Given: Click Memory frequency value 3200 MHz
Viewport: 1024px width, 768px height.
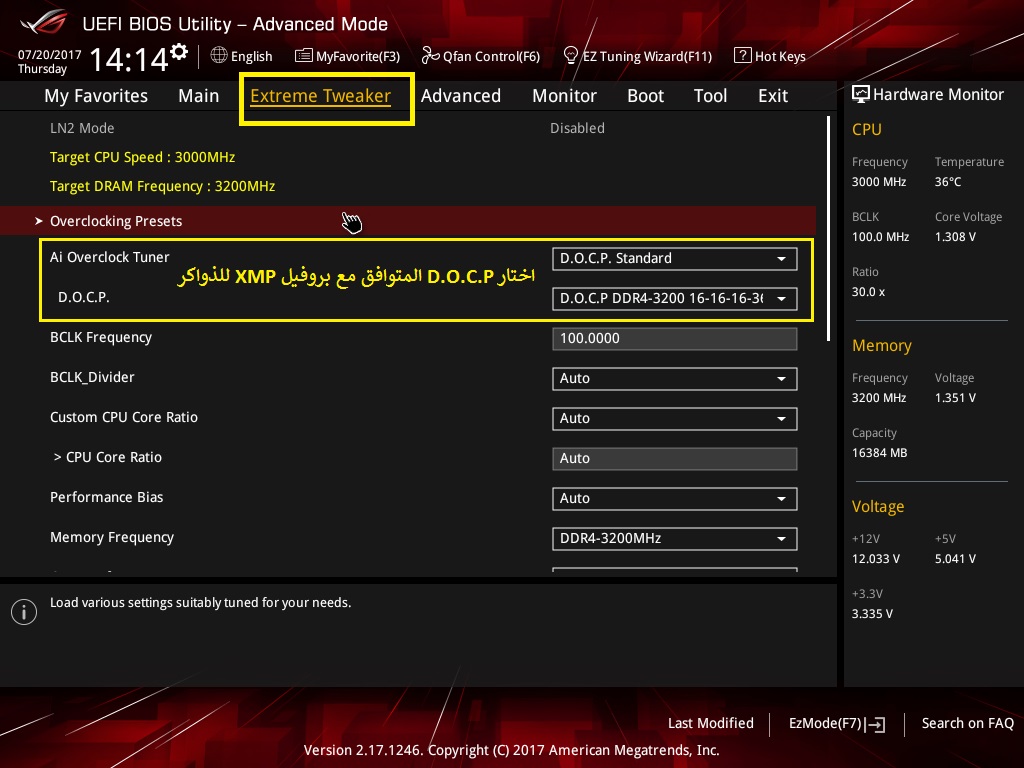Looking at the screenshot, I should (x=879, y=397).
